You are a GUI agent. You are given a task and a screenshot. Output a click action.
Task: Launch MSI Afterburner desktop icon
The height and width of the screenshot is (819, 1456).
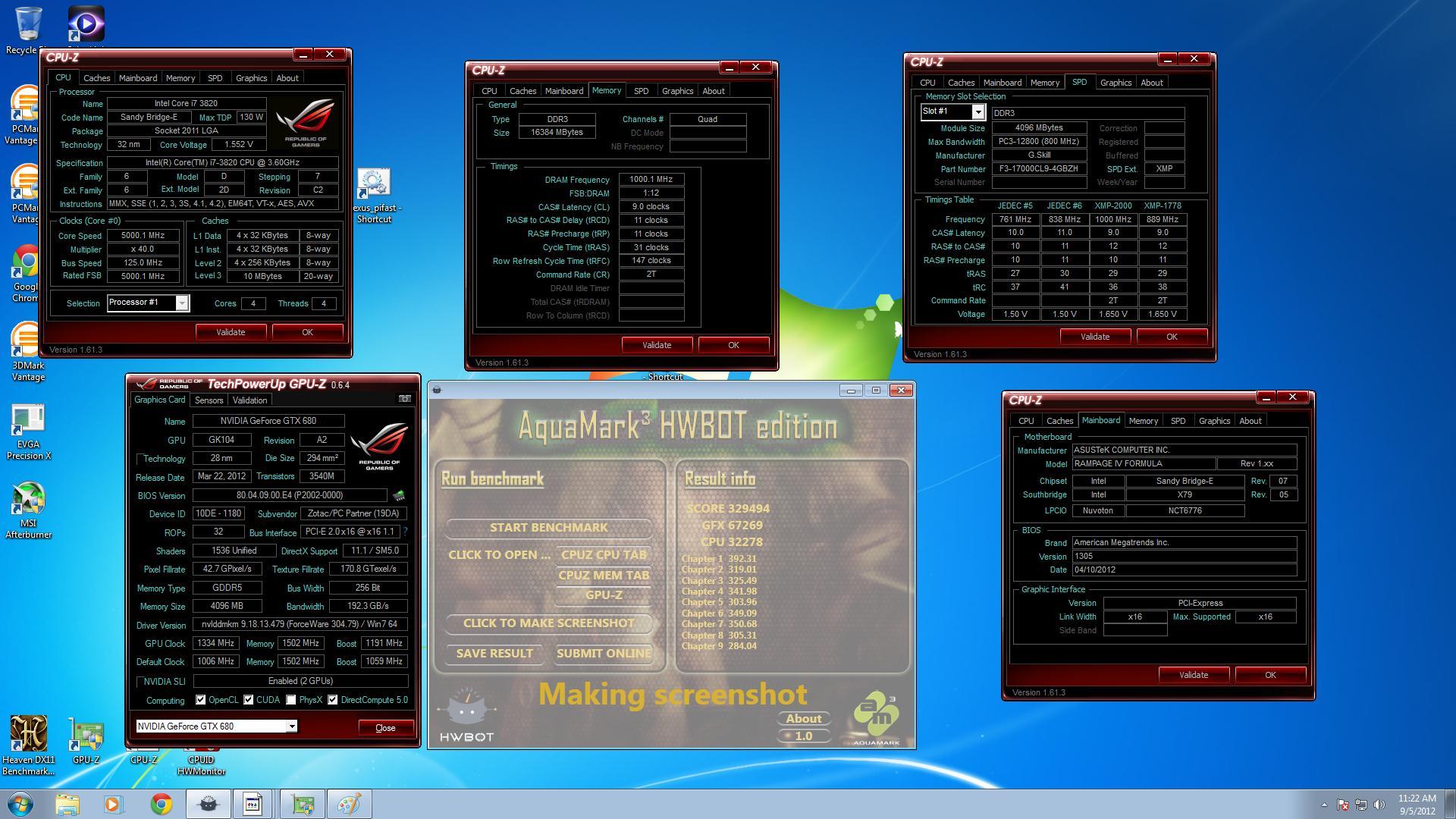[28, 511]
